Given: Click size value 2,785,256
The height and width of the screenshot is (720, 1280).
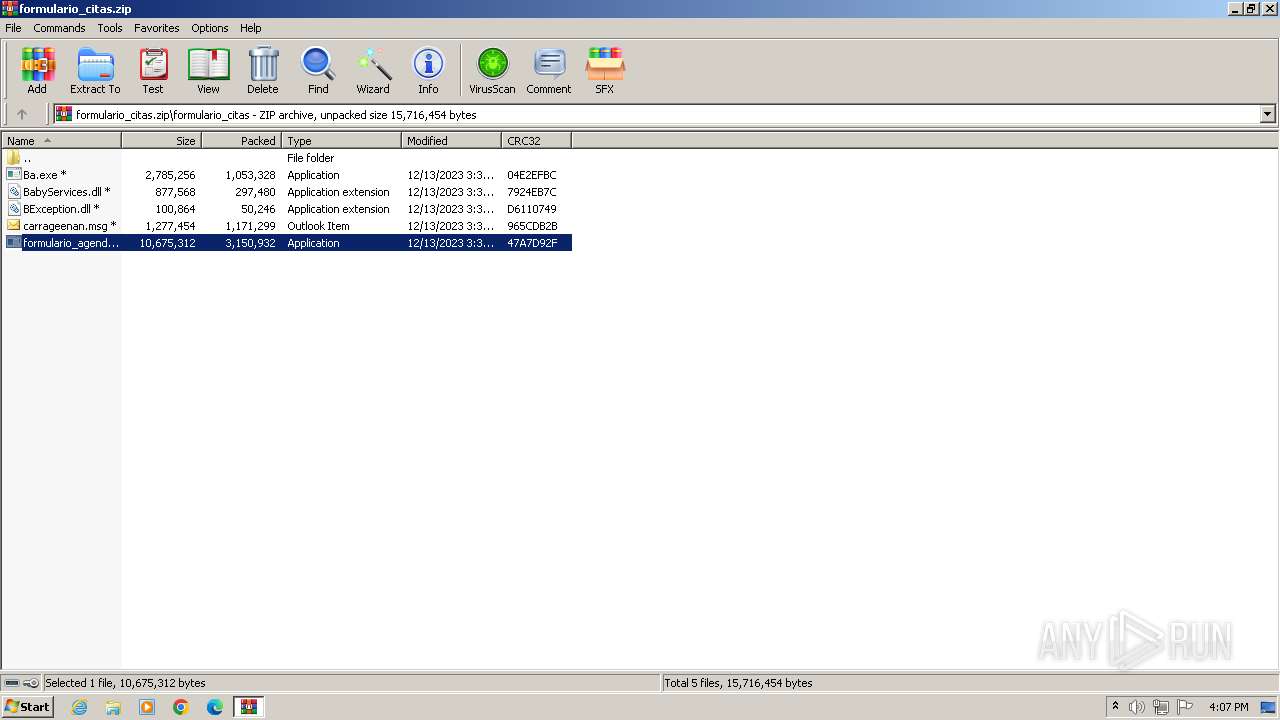Looking at the screenshot, I should tap(170, 175).
